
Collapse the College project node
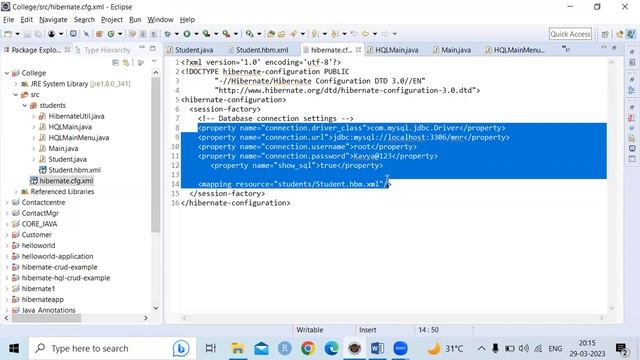pos(7,73)
